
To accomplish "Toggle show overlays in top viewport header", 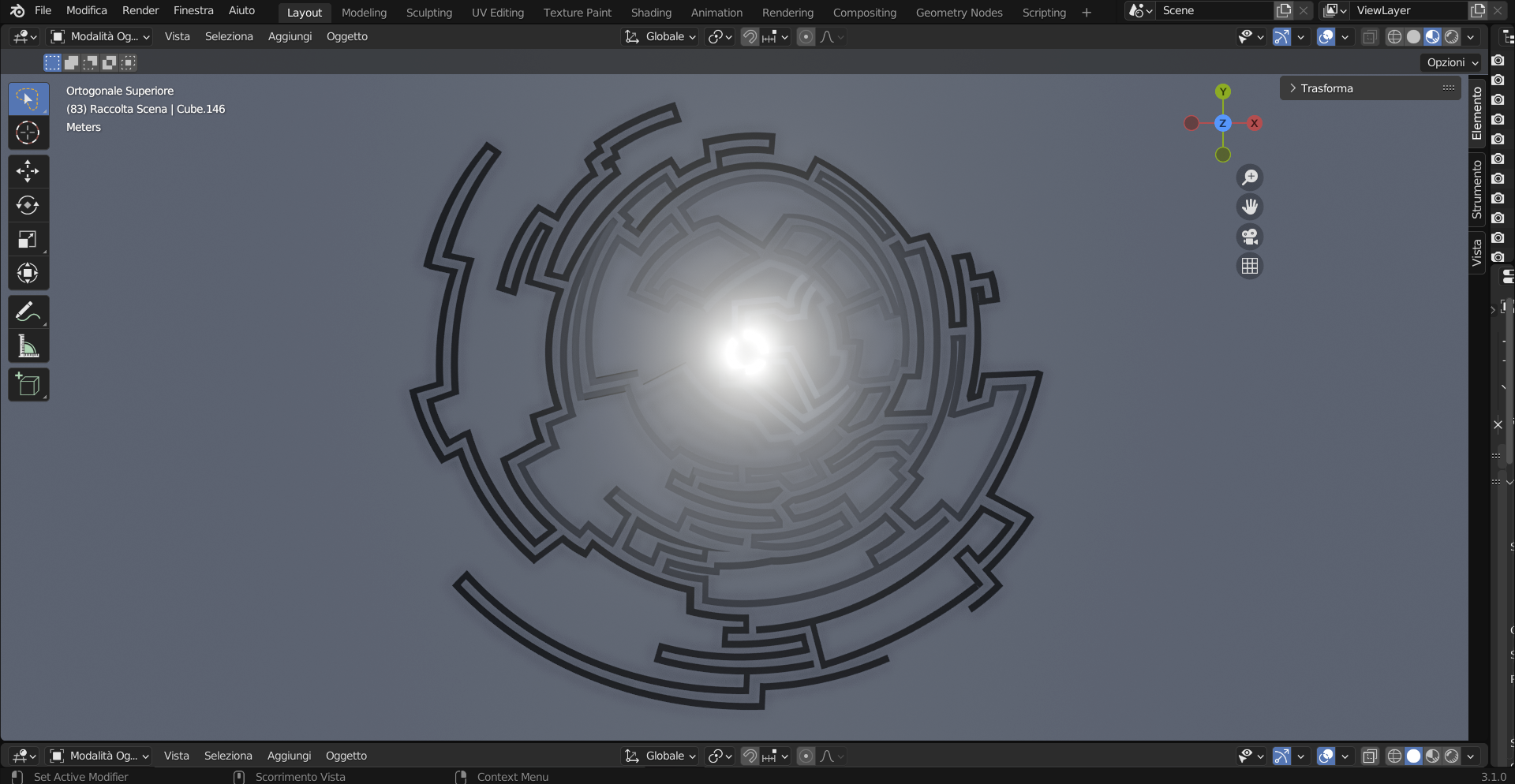I will [x=1326, y=36].
